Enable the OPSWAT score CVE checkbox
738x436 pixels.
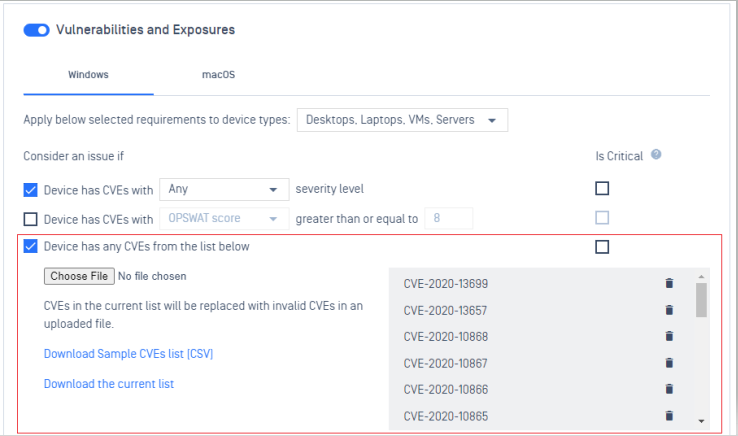pos(30,219)
